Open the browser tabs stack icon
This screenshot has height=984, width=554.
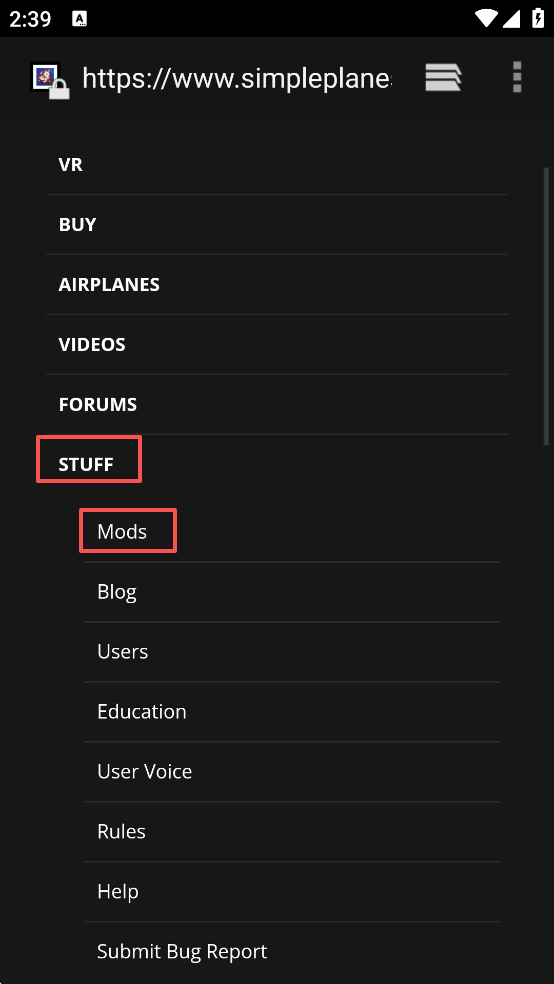tap(443, 78)
